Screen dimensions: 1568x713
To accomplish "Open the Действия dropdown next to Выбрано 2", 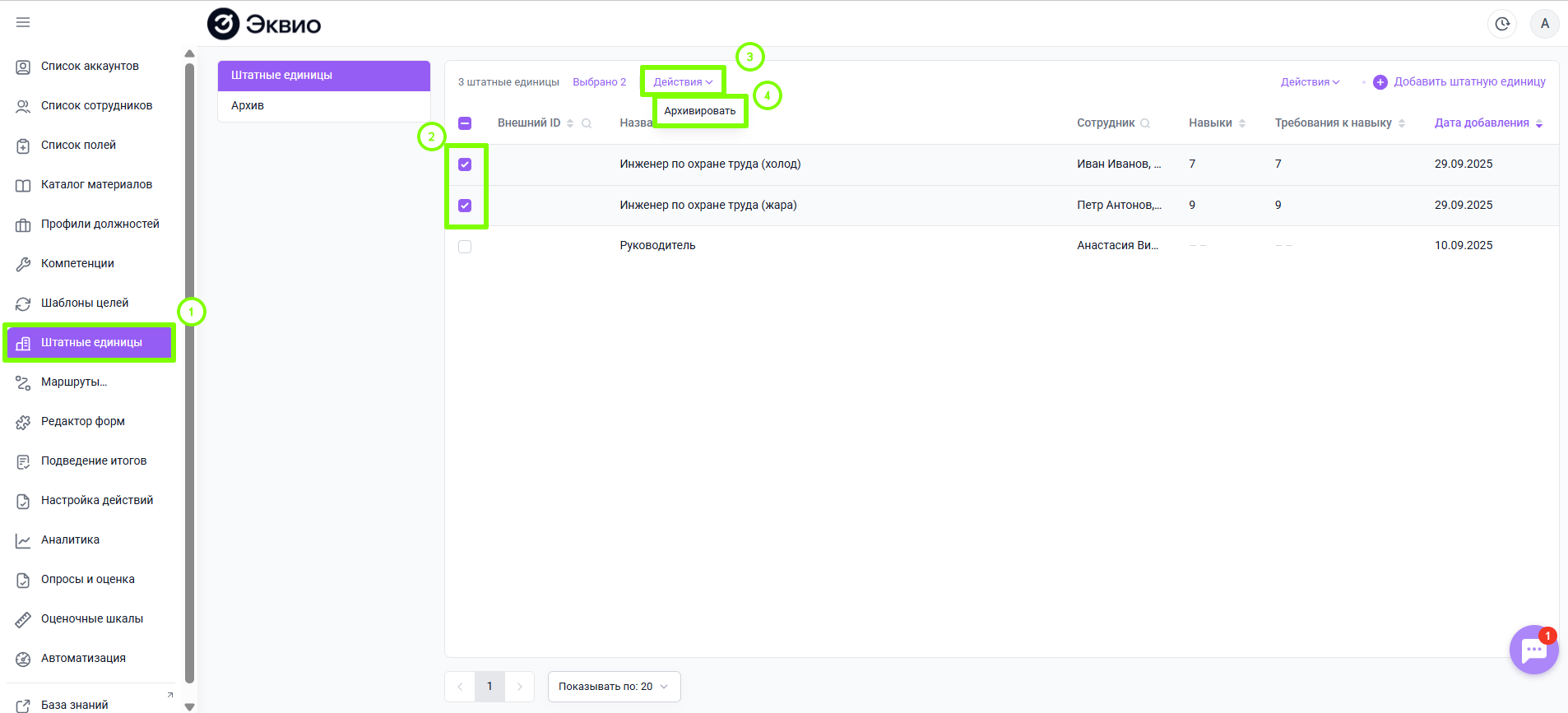I will (x=683, y=82).
